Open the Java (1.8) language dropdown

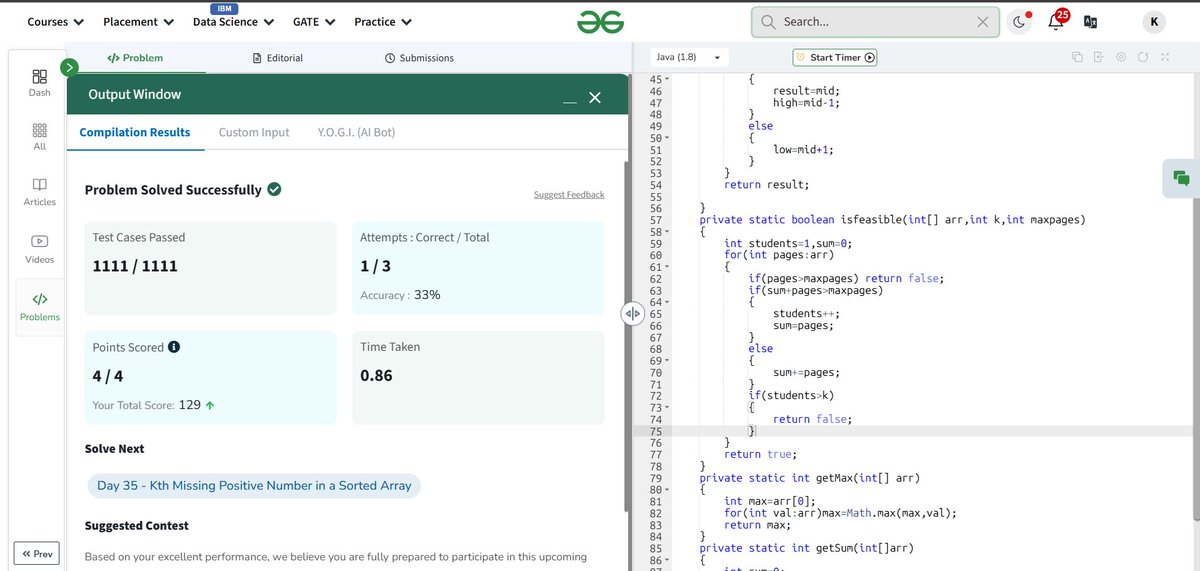690,57
